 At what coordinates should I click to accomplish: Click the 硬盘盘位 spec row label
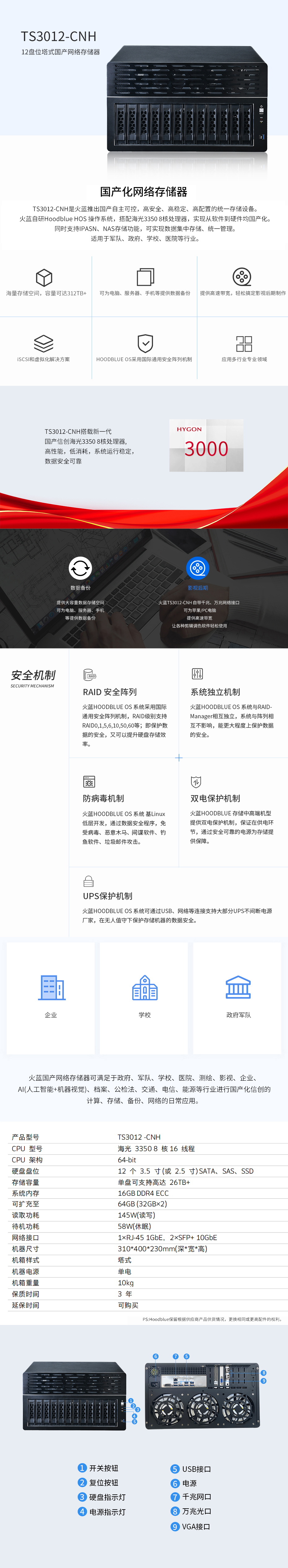[x=26, y=1171]
